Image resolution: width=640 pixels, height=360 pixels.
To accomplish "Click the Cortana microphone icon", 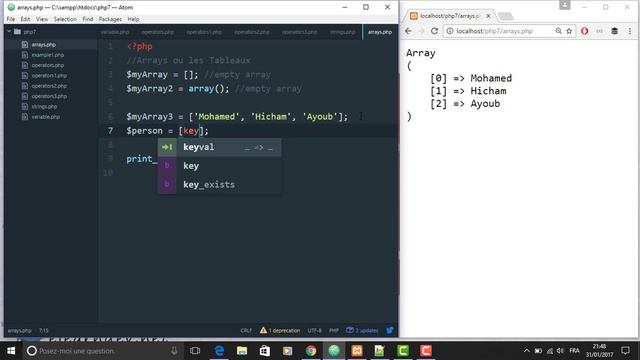I will coord(174,351).
